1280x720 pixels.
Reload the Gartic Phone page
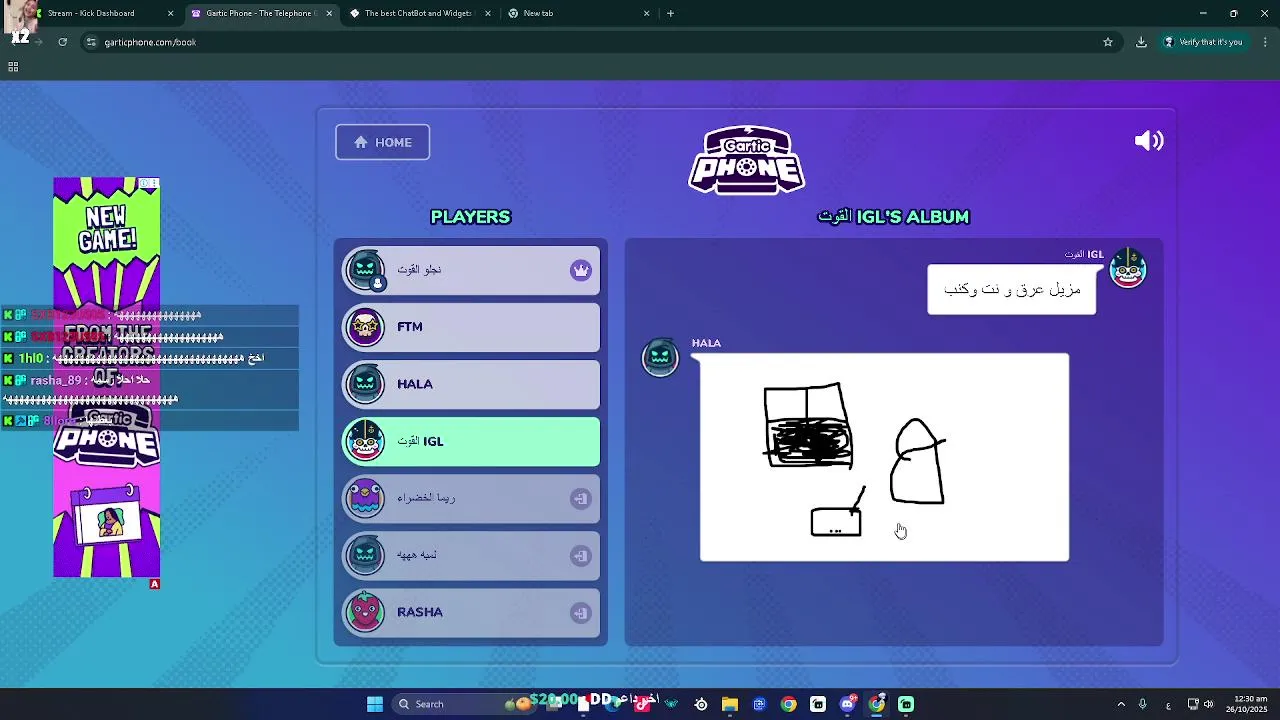point(62,42)
